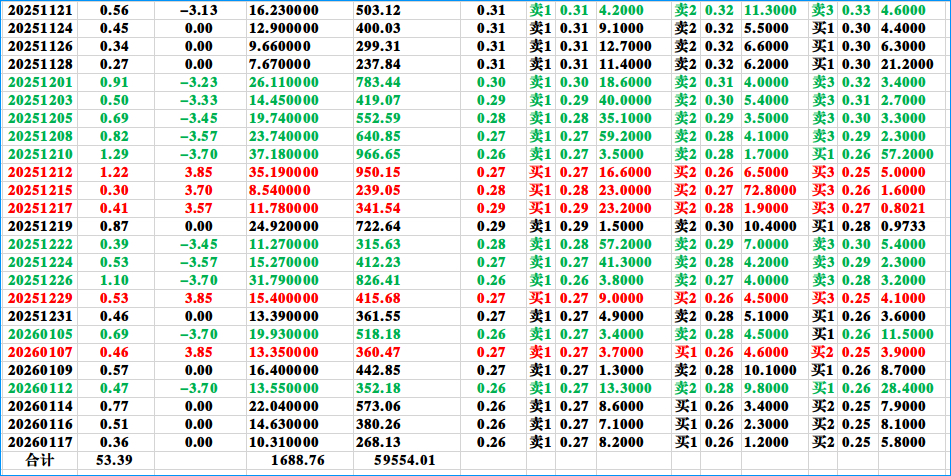Select the cell 268.13

[x=379, y=442]
